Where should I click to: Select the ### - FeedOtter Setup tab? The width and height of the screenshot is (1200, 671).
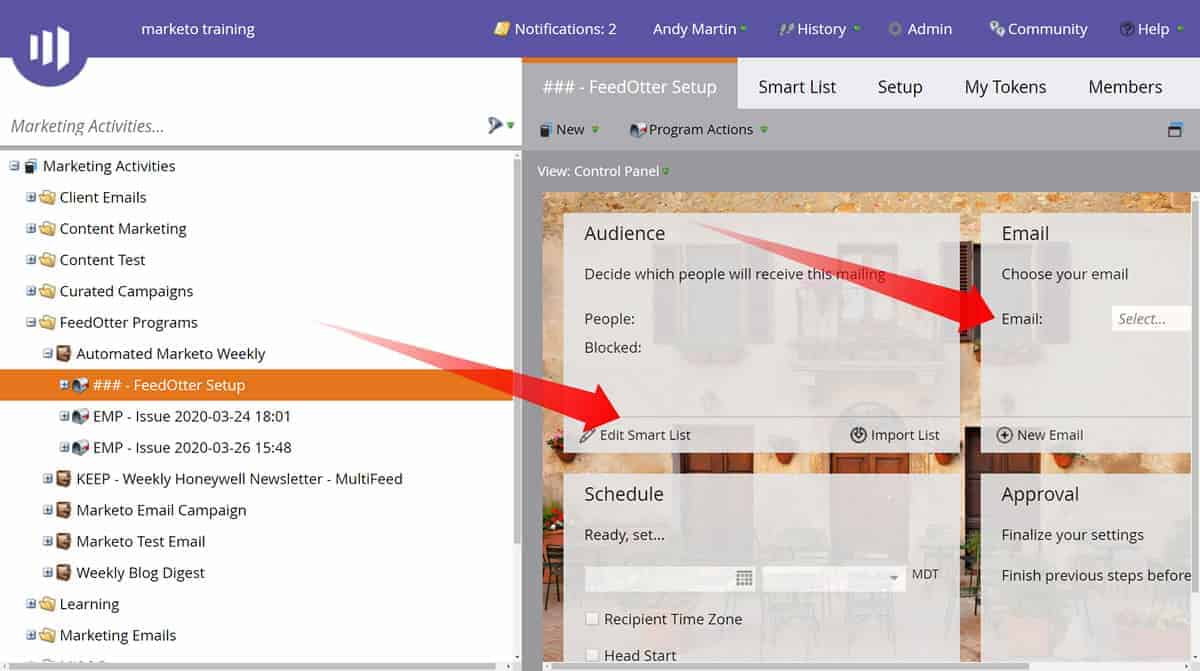pos(629,84)
